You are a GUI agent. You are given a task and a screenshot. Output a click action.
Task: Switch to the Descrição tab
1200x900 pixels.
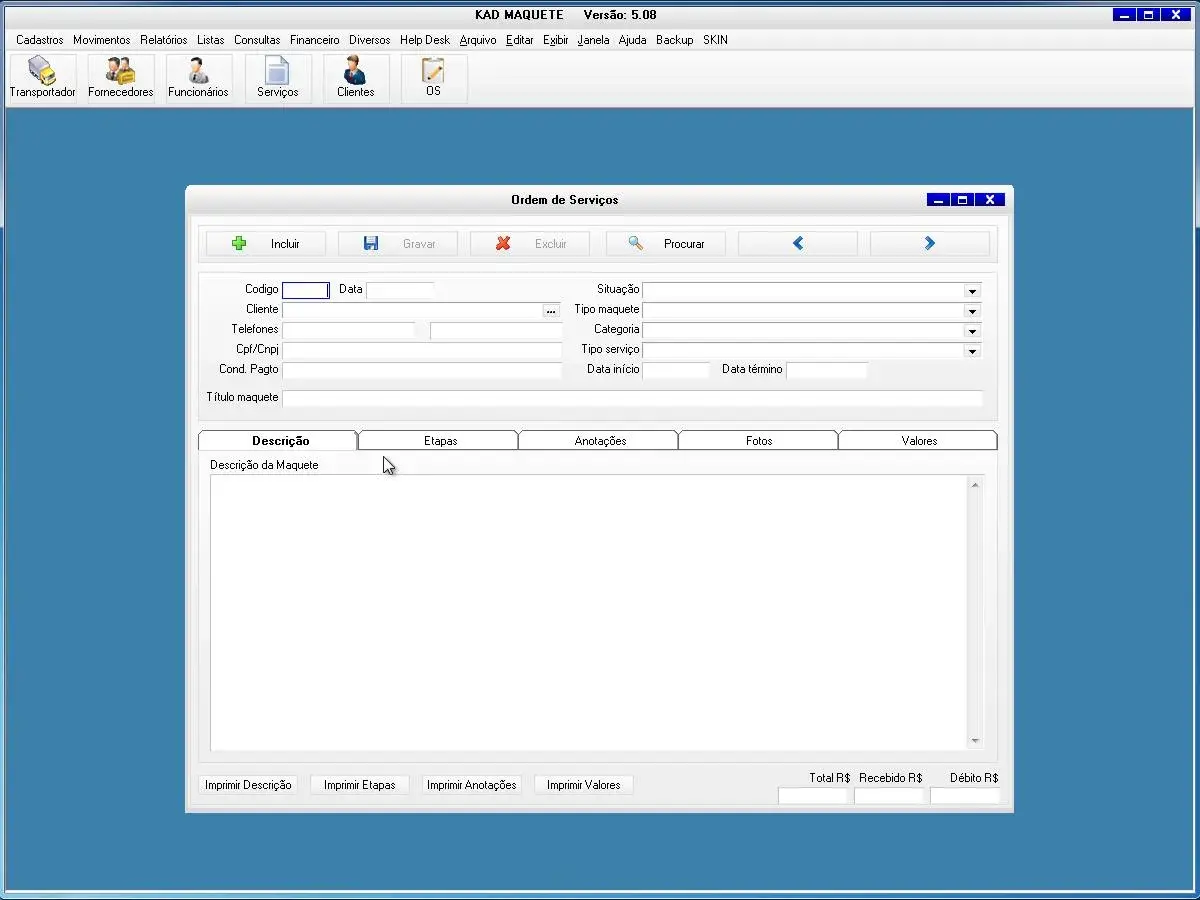[x=279, y=440]
